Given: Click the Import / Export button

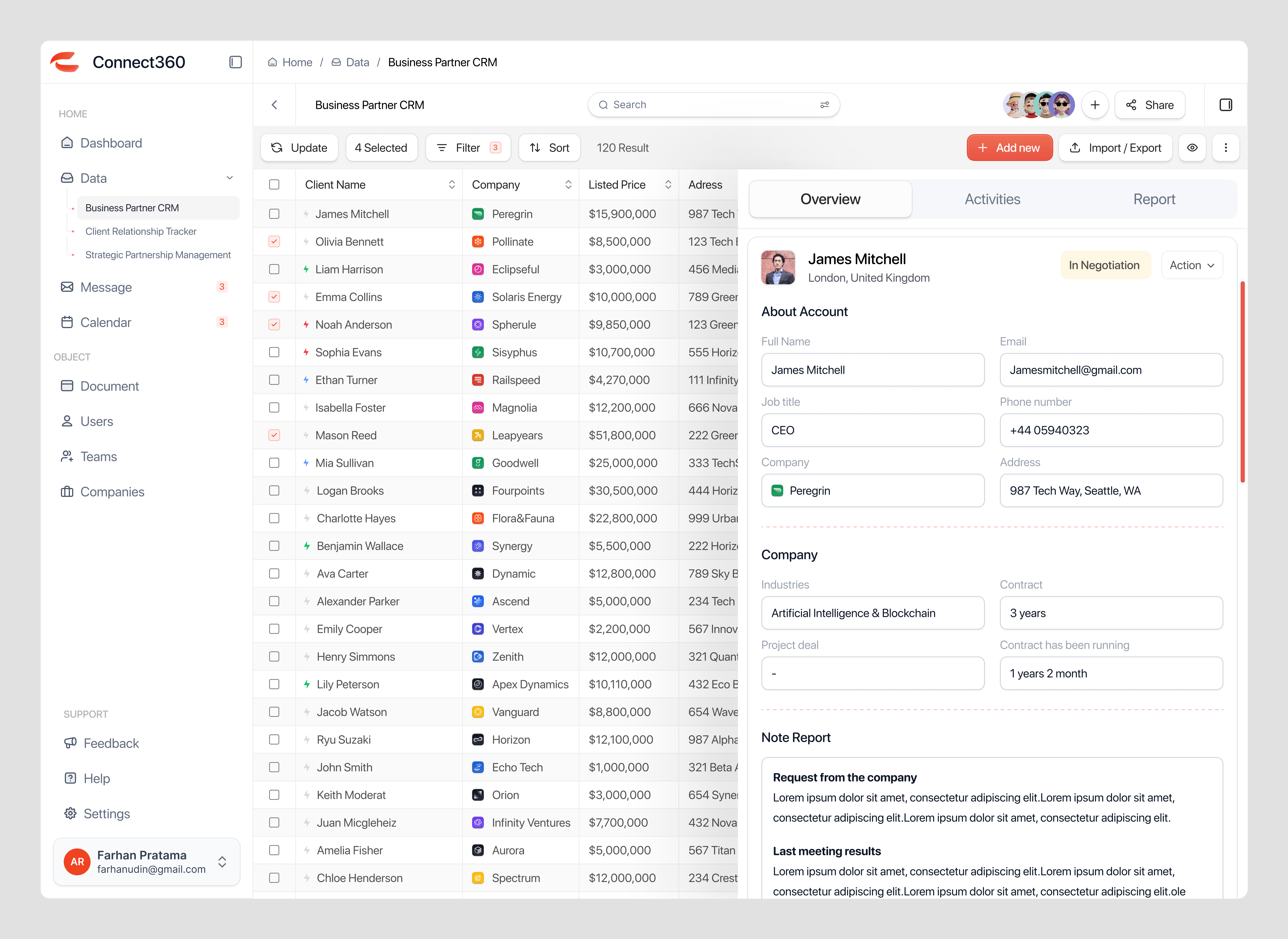Looking at the screenshot, I should click(1115, 148).
